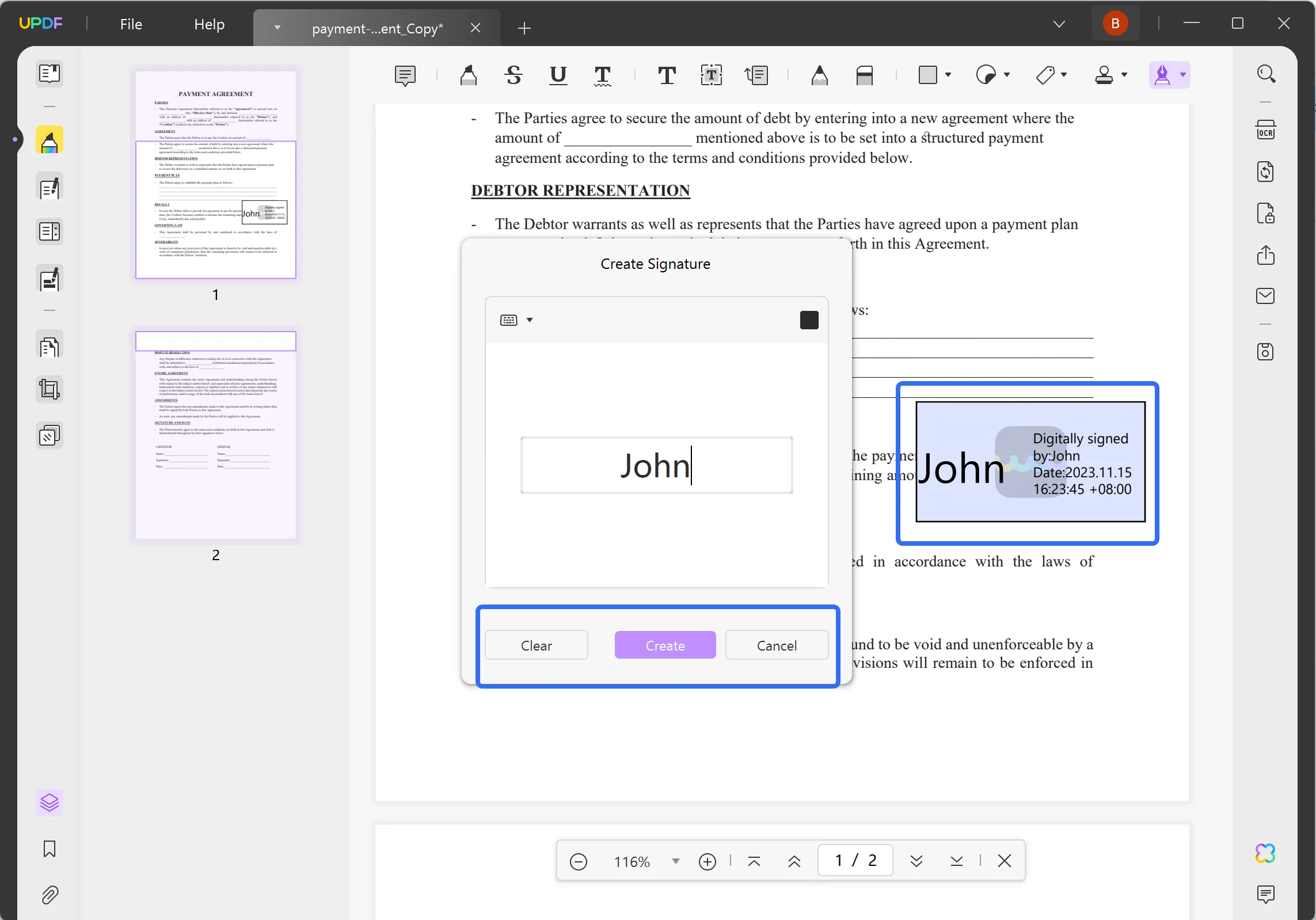Screen dimensions: 1316x920
Task: Click on page 2 thumbnail in sidebar
Action: click(215, 434)
